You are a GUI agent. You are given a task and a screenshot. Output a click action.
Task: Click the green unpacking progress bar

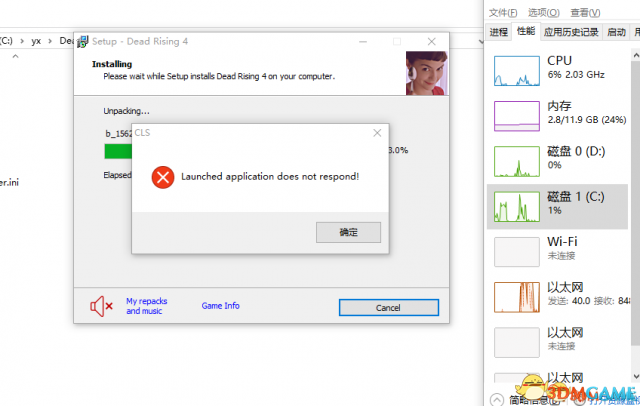118,151
